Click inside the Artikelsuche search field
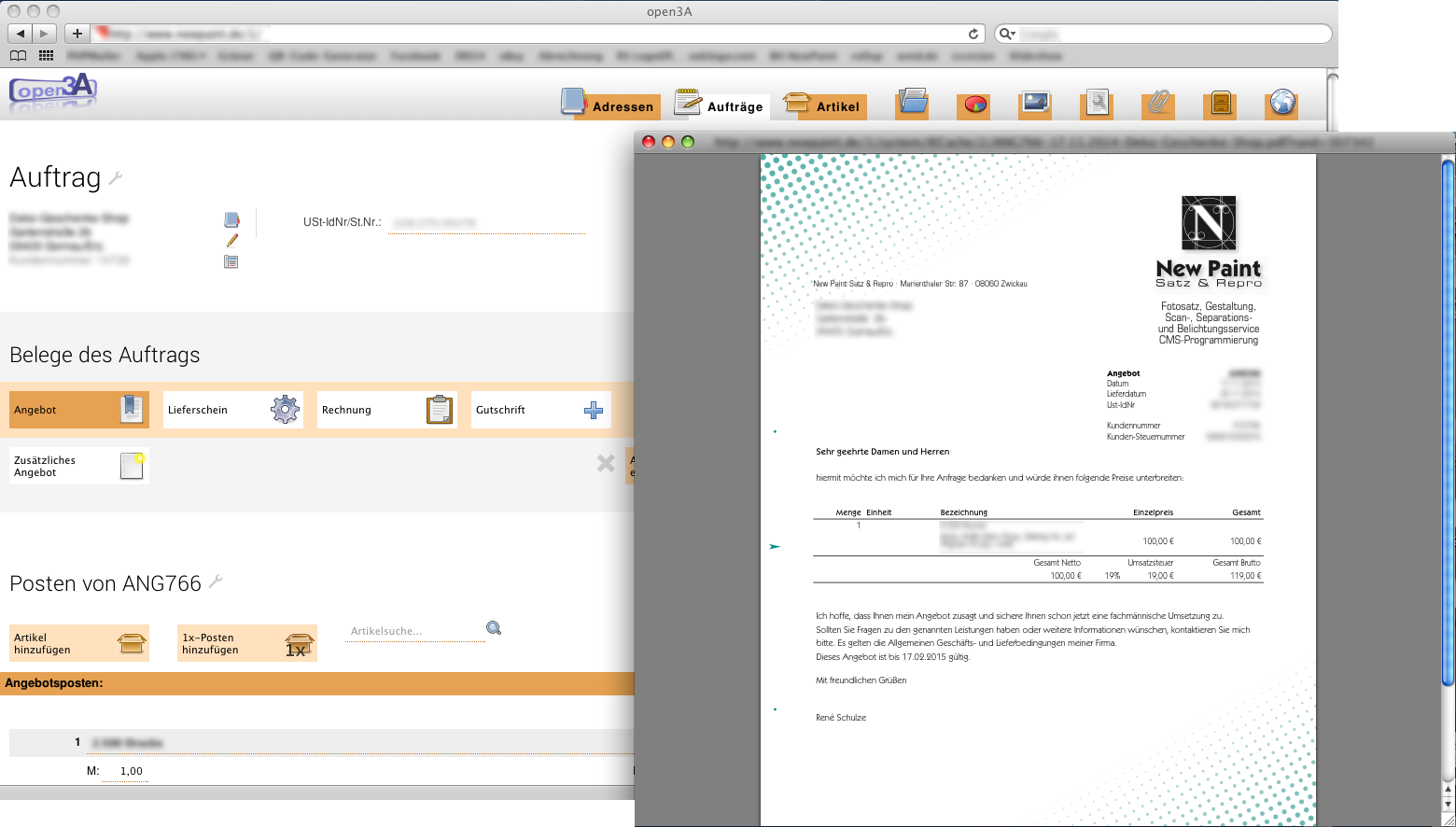The width and height of the screenshot is (1456, 827). click(x=413, y=632)
